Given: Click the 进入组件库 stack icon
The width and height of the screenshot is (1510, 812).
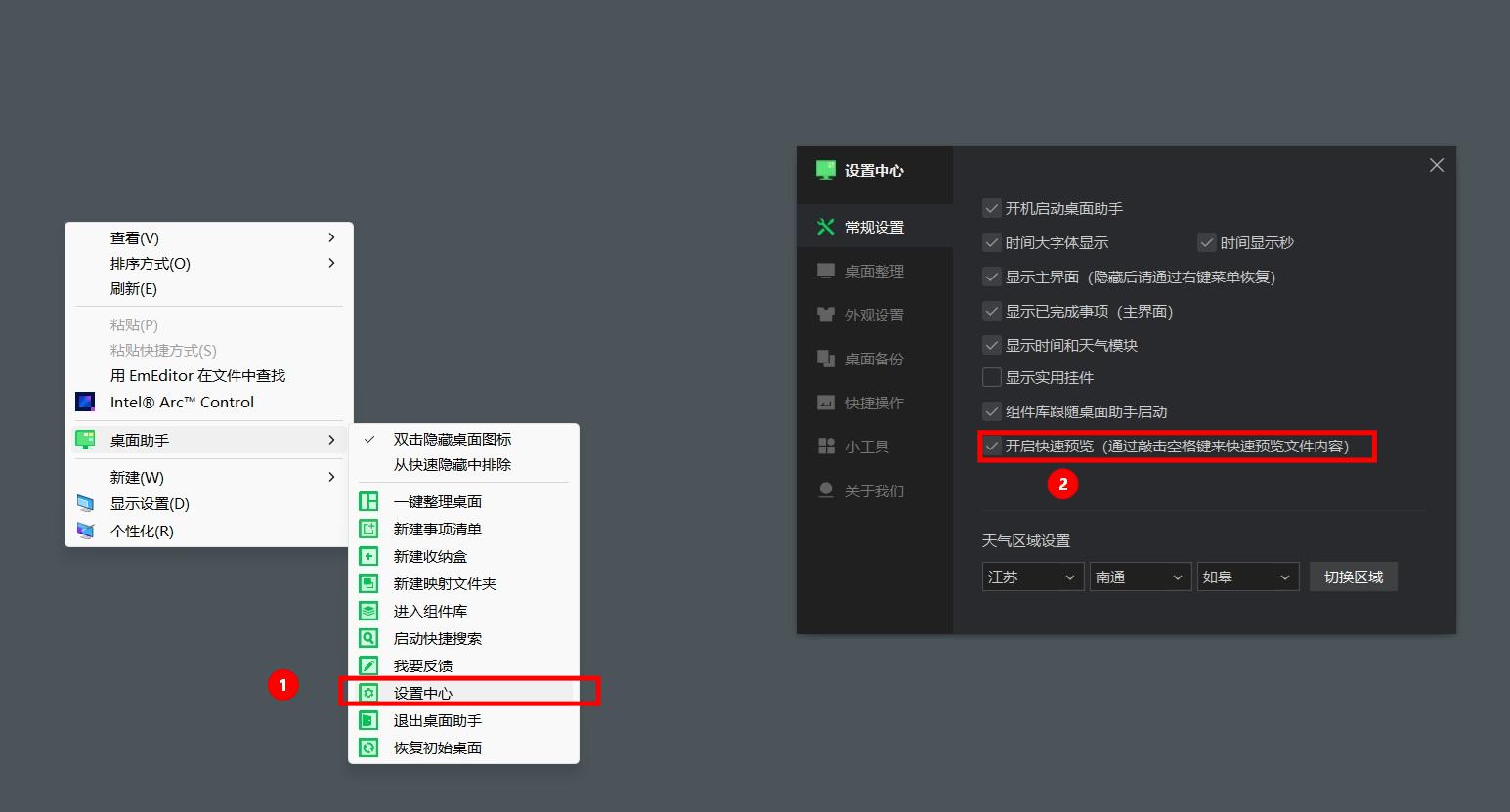Looking at the screenshot, I should coord(368,611).
